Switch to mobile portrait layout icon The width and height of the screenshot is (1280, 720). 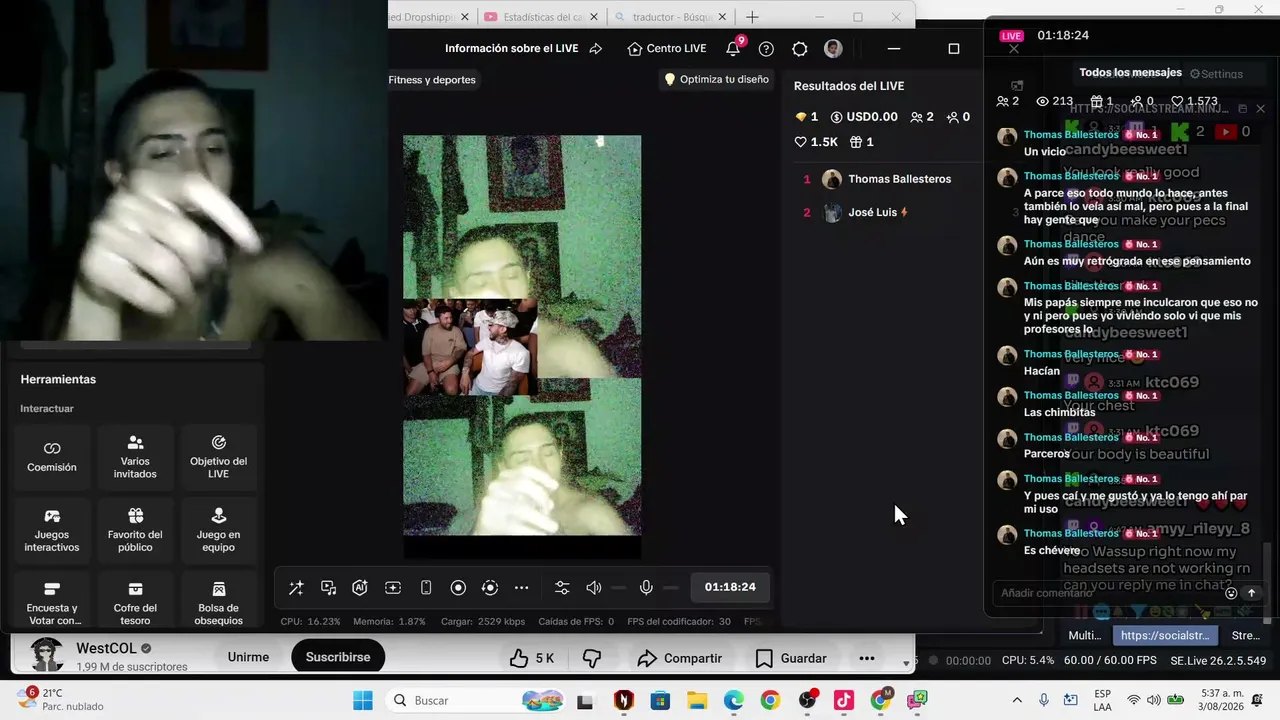pyautogui.click(x=426, y=588)
